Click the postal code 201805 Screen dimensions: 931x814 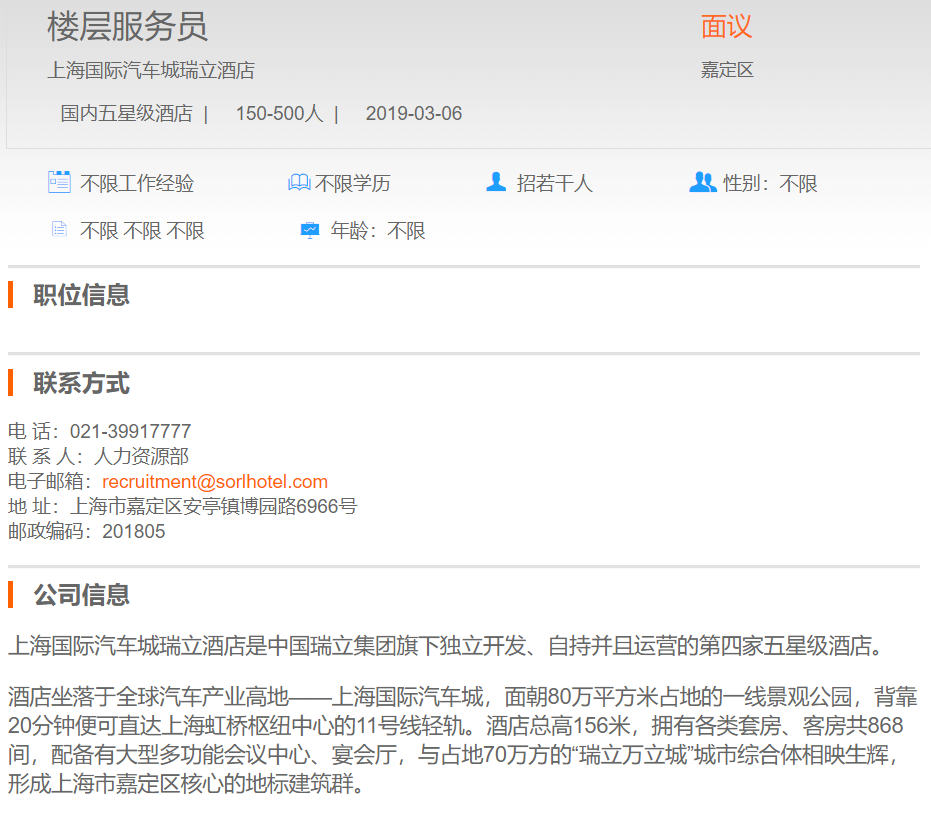[134, 532]
